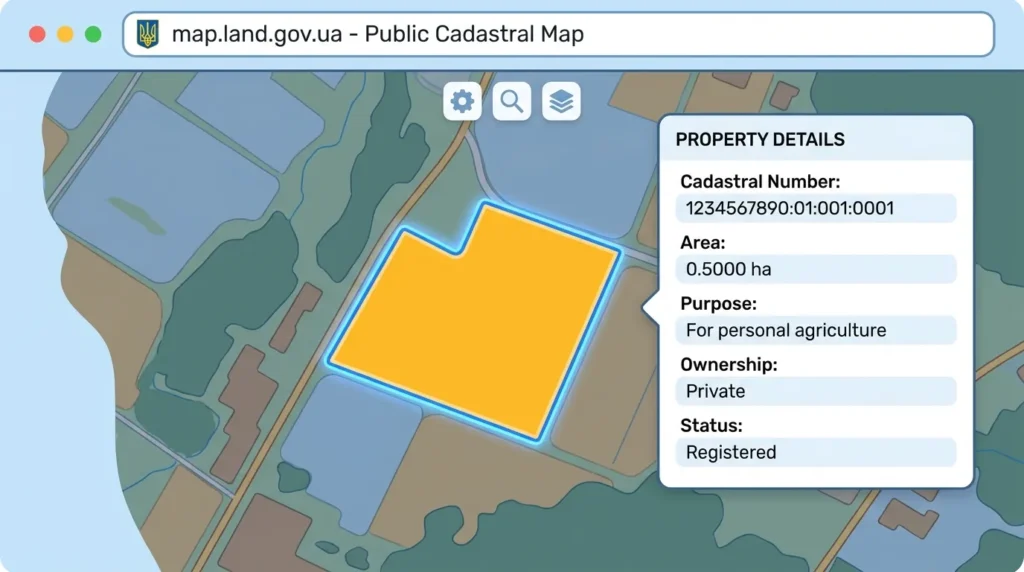Click the yellow minimize window button
The image size is (1024, 572).
tap(65, 34)
